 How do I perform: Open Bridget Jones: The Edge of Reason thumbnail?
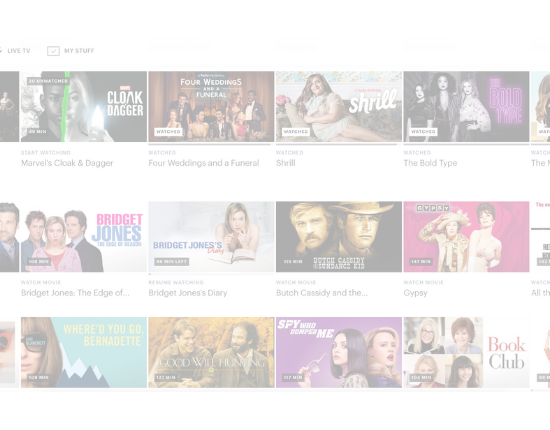point(84,237)
